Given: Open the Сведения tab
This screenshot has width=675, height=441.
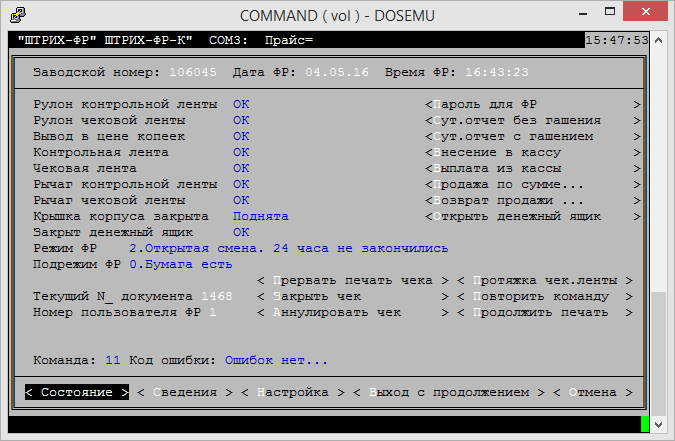Looking at the screenshot, I should [184, 393].
